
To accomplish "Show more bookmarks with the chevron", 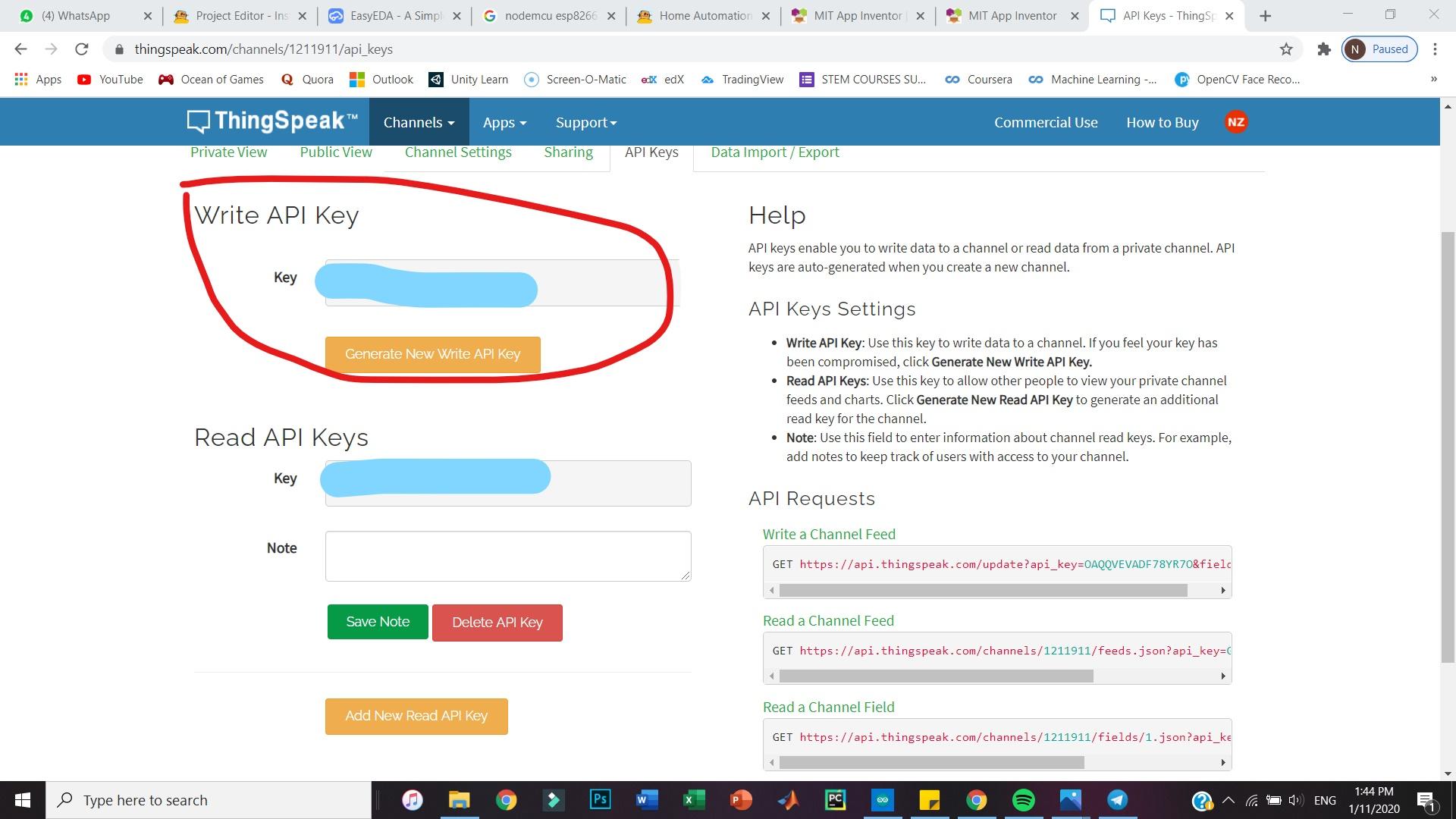I will (1433, 80).
